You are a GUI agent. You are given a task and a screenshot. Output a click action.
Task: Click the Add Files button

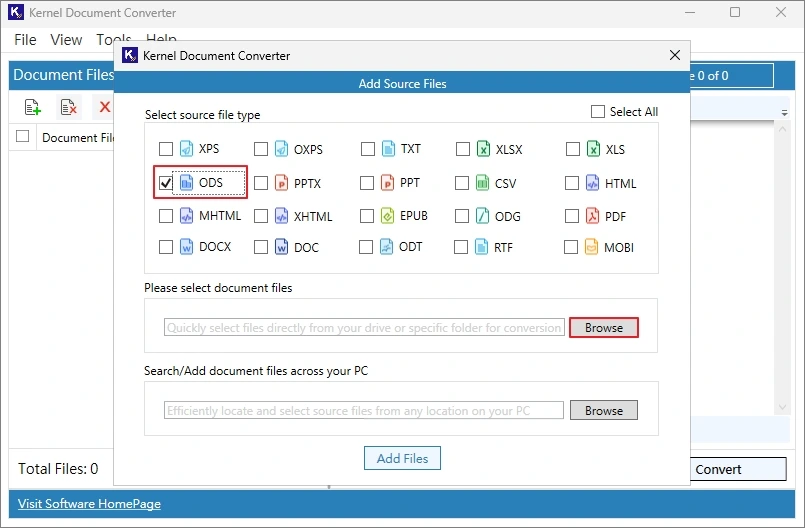click(402, 458)
